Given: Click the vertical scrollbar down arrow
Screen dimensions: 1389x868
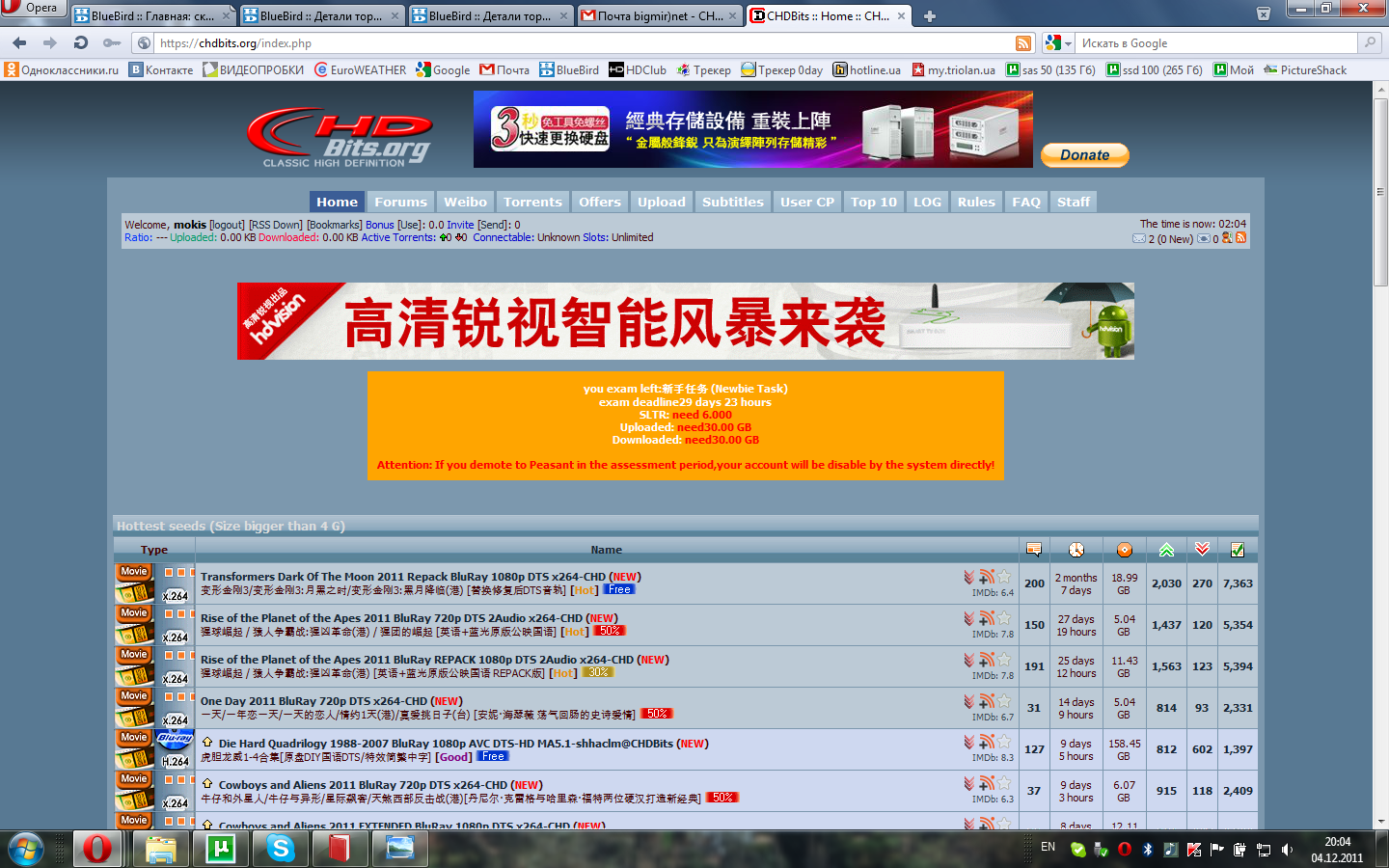Looking at the screenshot, I should click(1381, 822).
